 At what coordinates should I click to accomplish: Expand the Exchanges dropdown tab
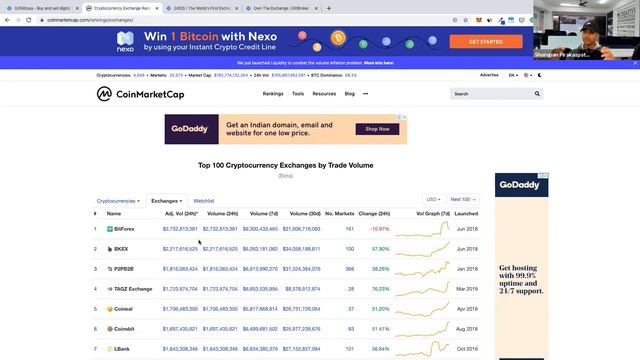pos(167,201)
